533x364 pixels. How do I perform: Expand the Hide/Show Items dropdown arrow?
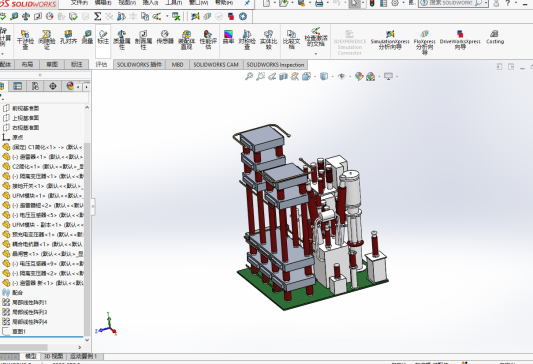[350, 76]
